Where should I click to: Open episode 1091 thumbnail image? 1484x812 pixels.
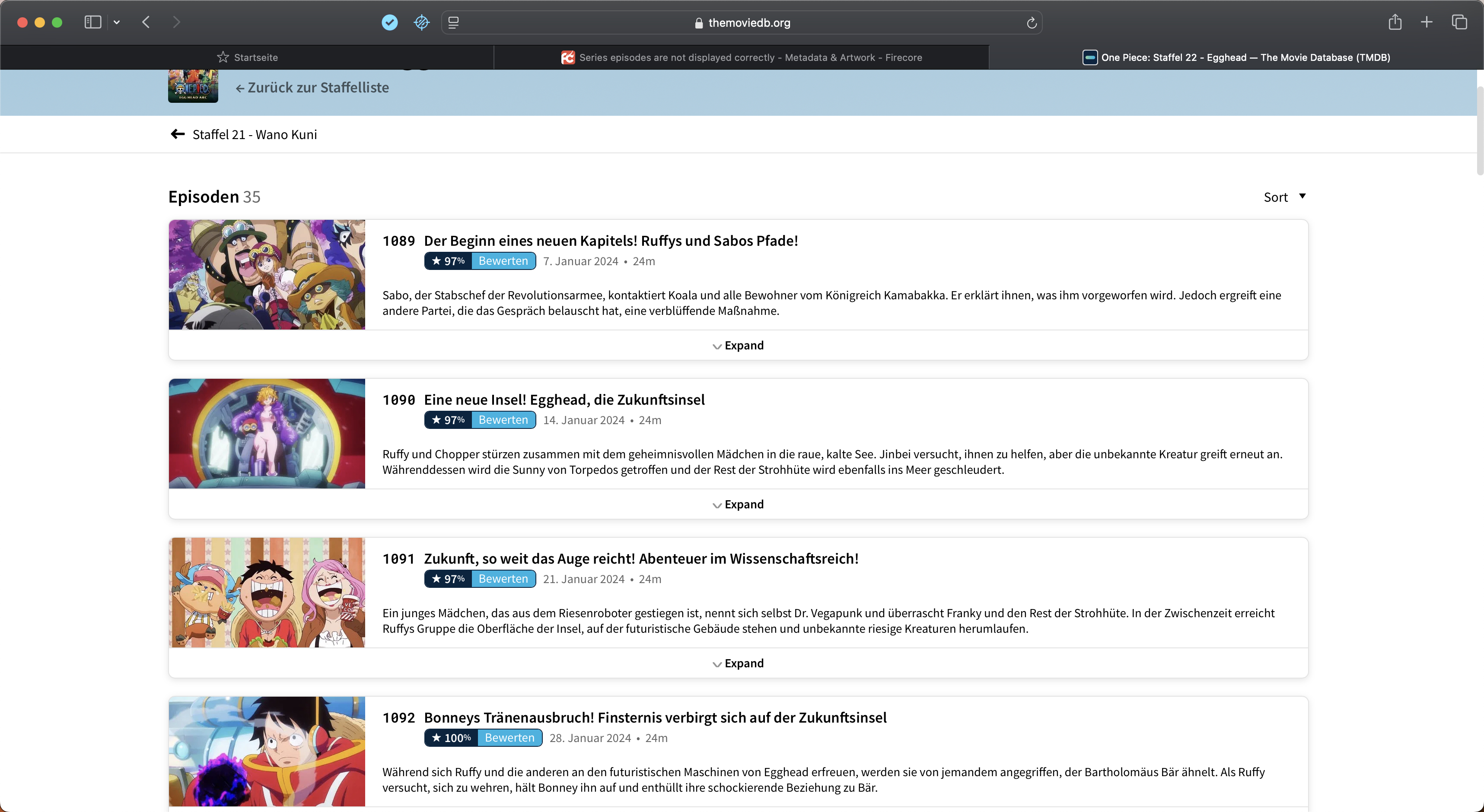pyautogui.click(x=267, y=593)
